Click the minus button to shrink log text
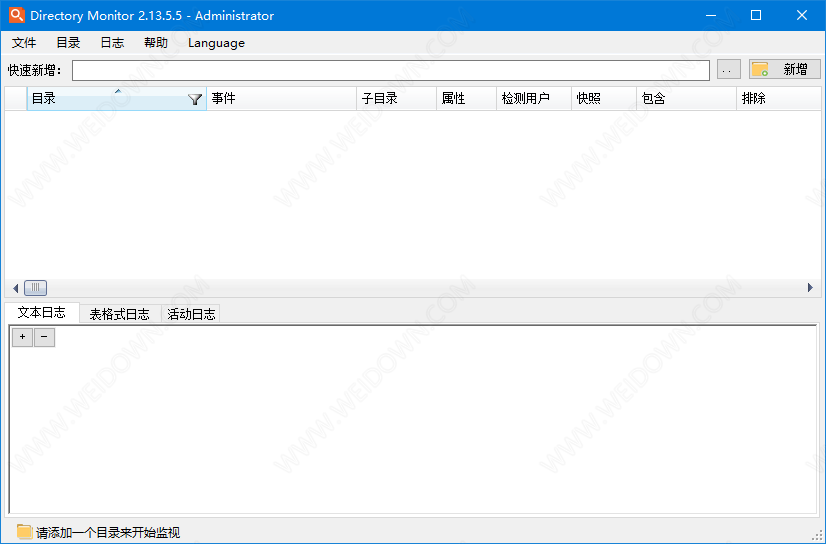 44,337
